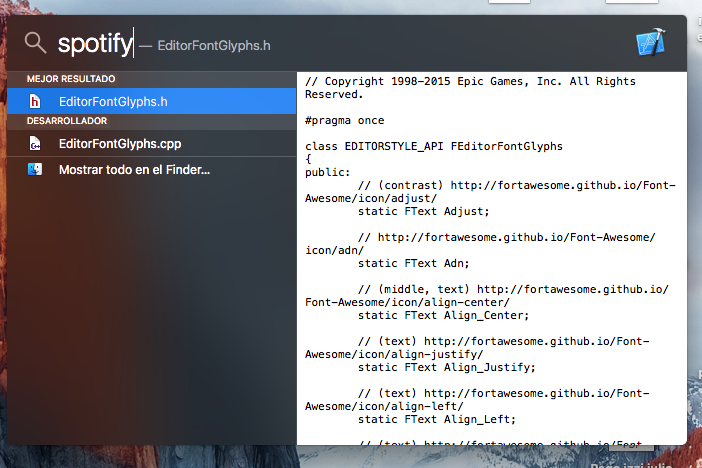Click the (middle, text) comment URL line

pos(513,289)
